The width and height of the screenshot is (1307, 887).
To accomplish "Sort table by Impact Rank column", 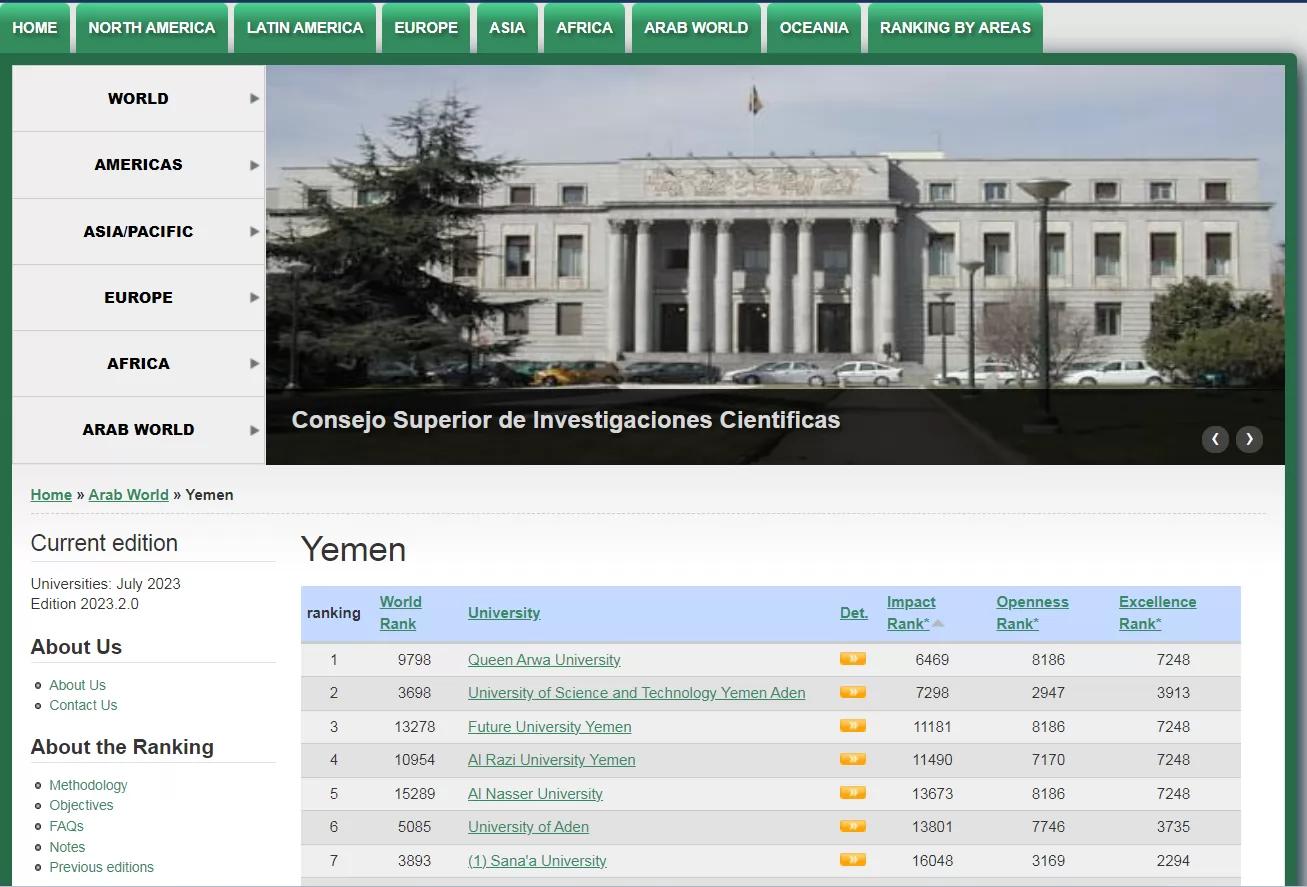I will point(911,613).
